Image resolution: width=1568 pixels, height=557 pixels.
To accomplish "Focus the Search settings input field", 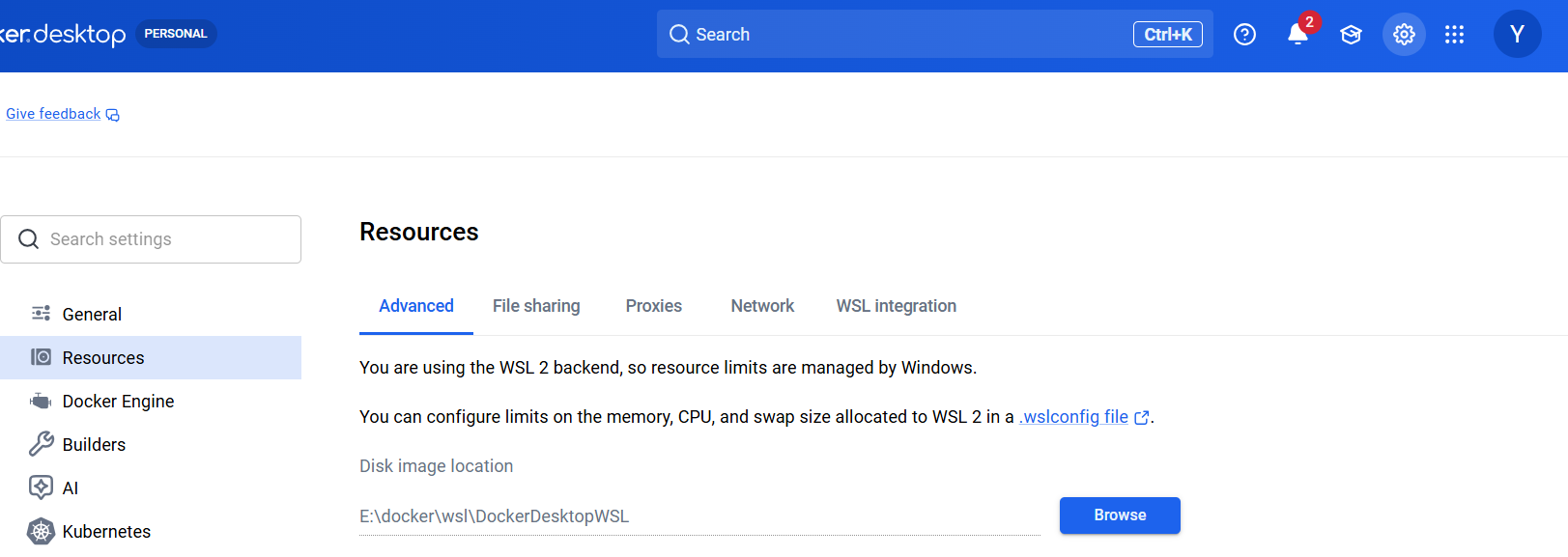I will point(151,239).
